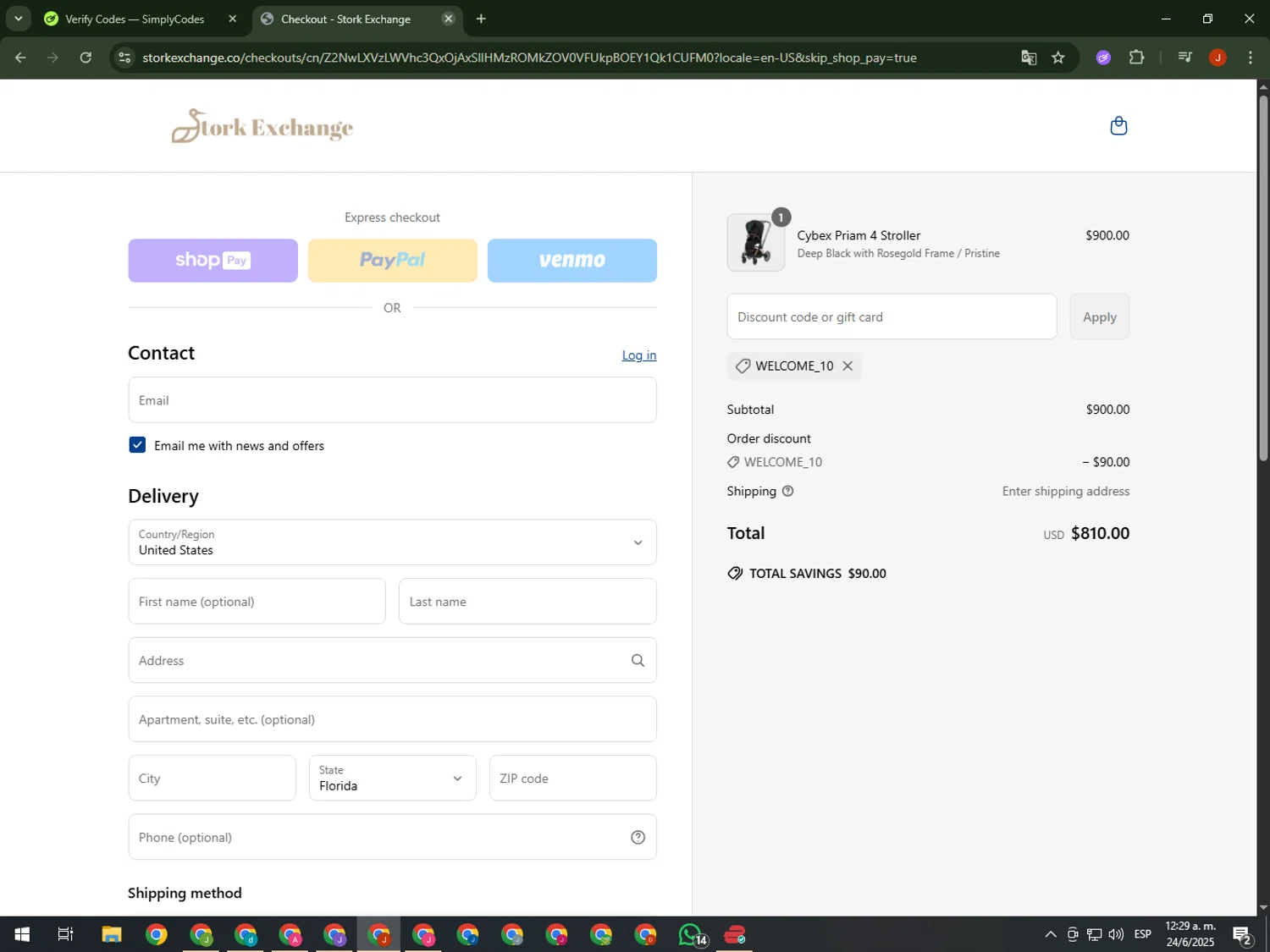This screenshot has width=1270, height=952.
Task: Open File Explorer from the taskbar
Action: [112, 934]
